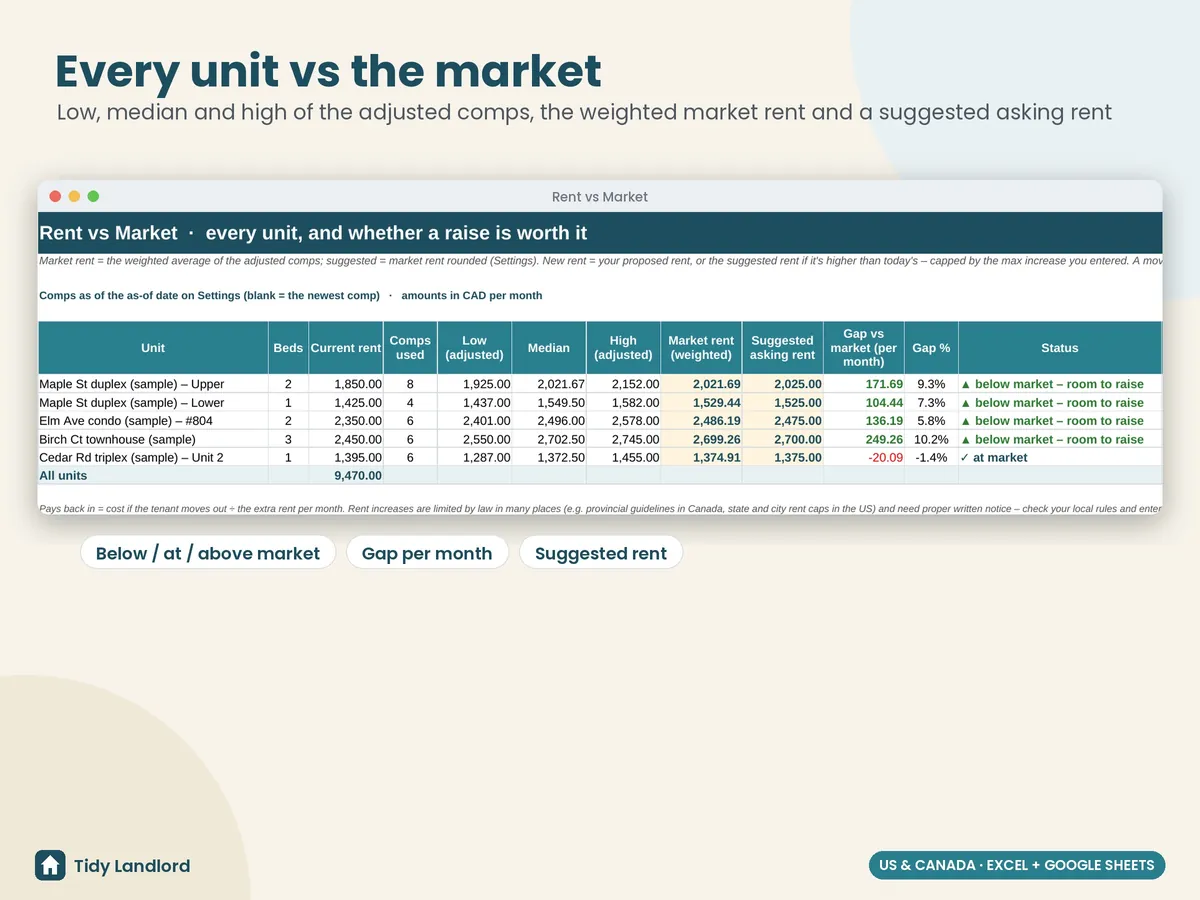Click current rent 1,850.00 for Maple Upper
This screenshot has height=900, width=1200.
pos(346,384)
